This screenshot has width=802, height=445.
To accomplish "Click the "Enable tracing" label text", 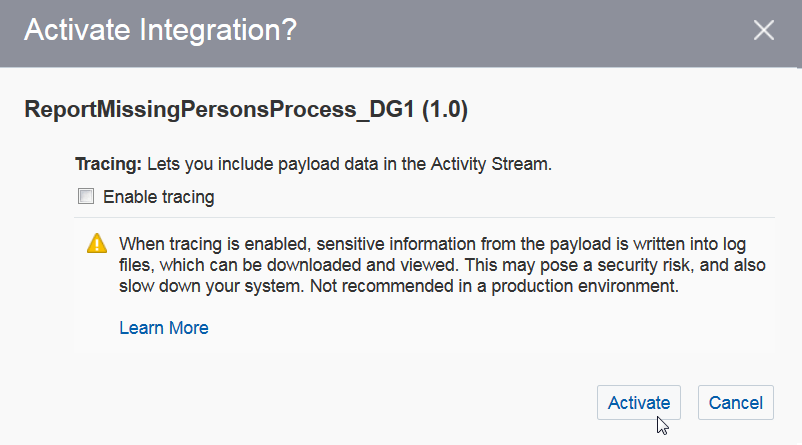I will coord(158,197).
